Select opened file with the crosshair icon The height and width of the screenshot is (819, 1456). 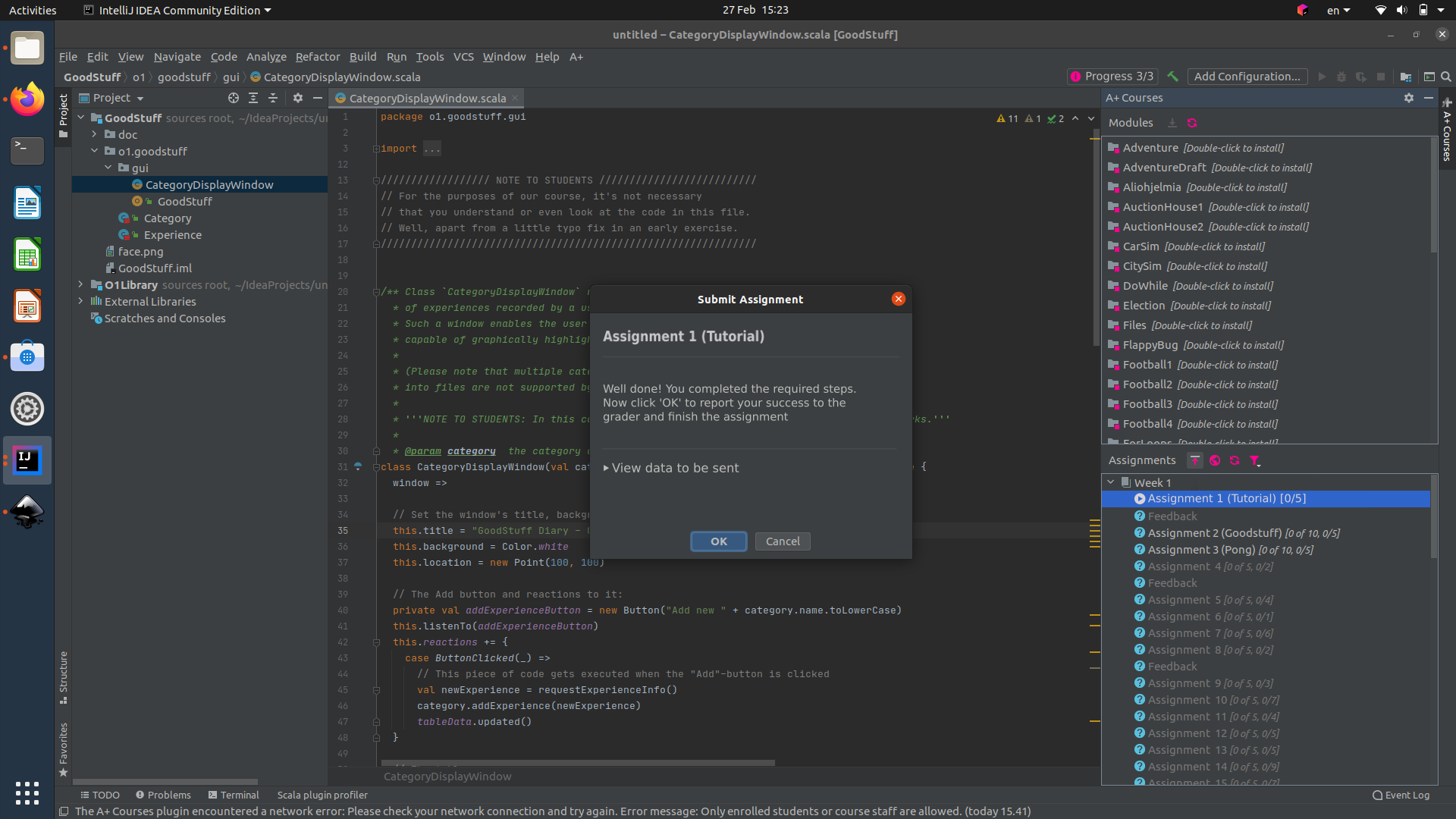(234, 98)
